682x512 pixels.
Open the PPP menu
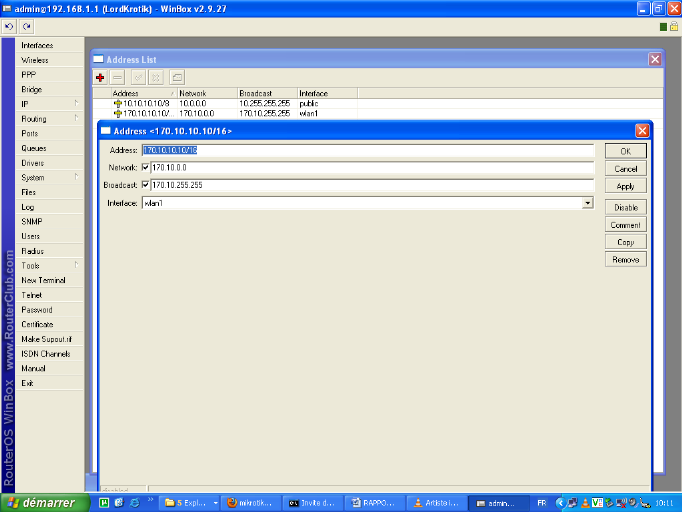pos(50,75)
